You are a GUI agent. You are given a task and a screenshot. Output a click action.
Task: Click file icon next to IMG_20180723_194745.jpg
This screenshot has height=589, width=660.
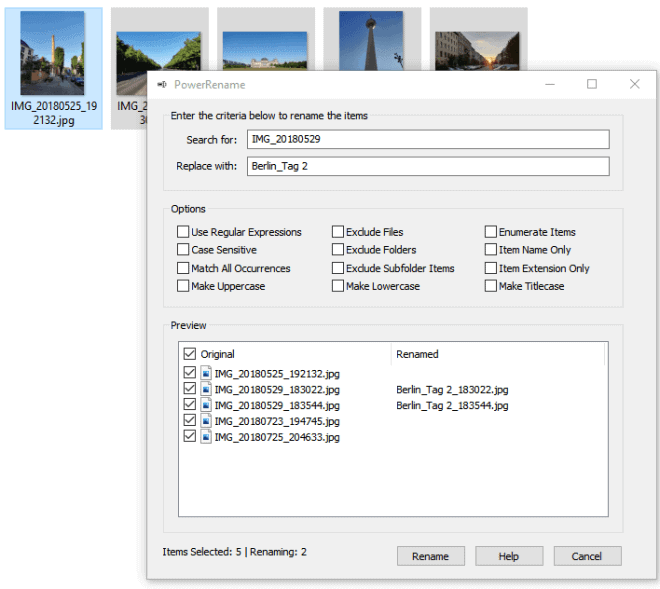206,421
